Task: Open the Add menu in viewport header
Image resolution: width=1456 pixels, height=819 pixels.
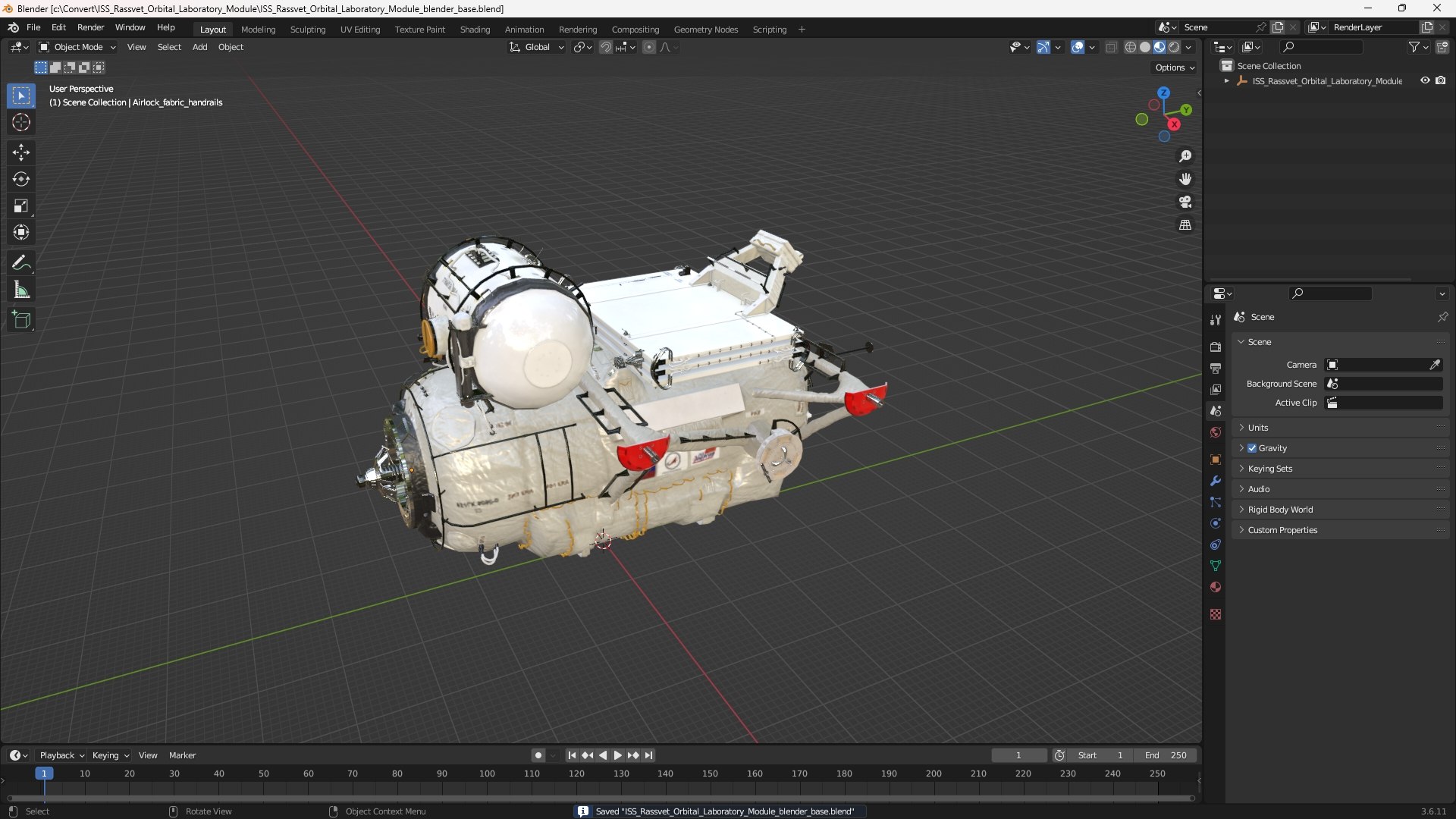Action: pos(199,47)
